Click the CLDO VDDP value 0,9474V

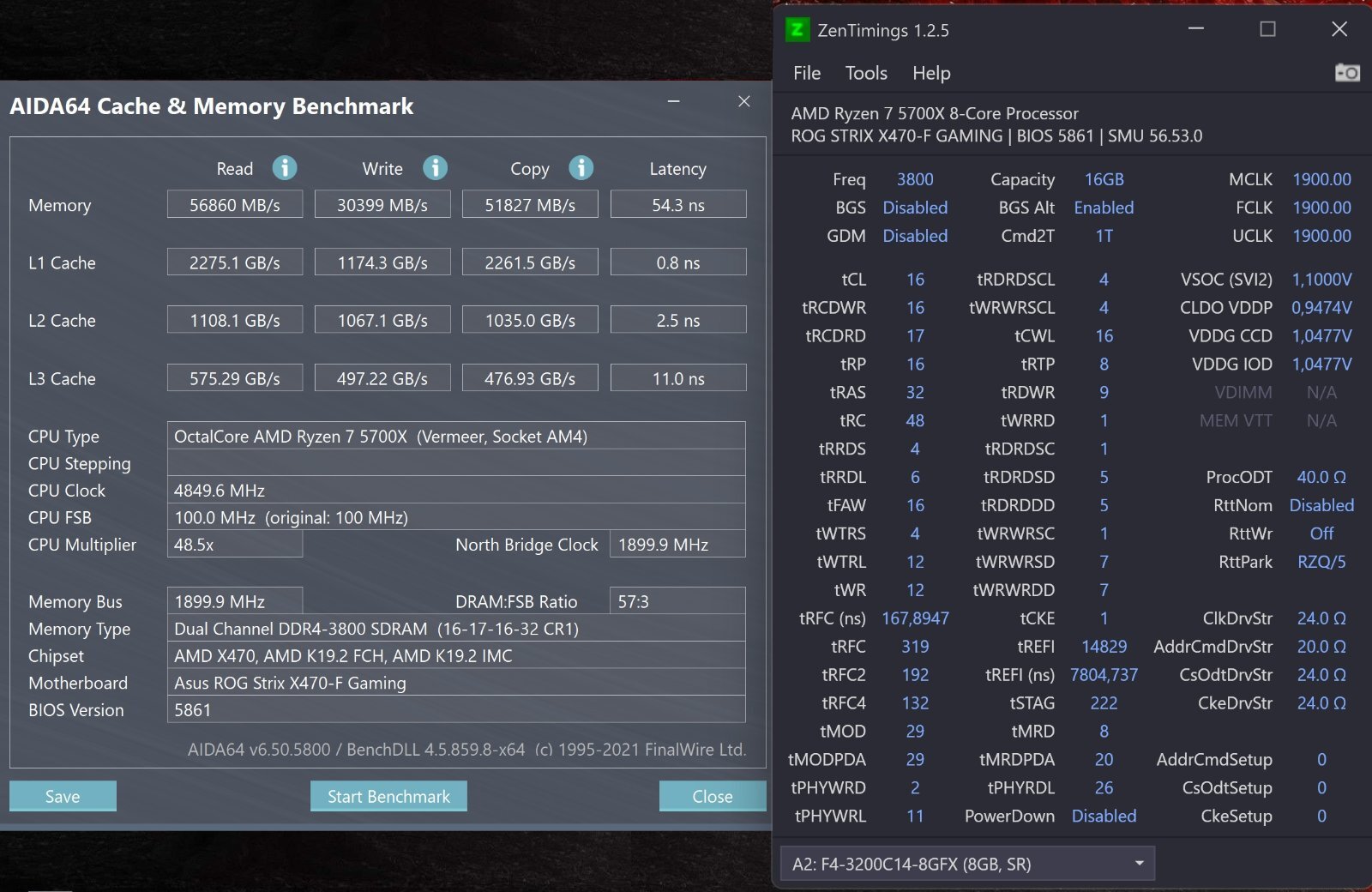point(1321,308)
